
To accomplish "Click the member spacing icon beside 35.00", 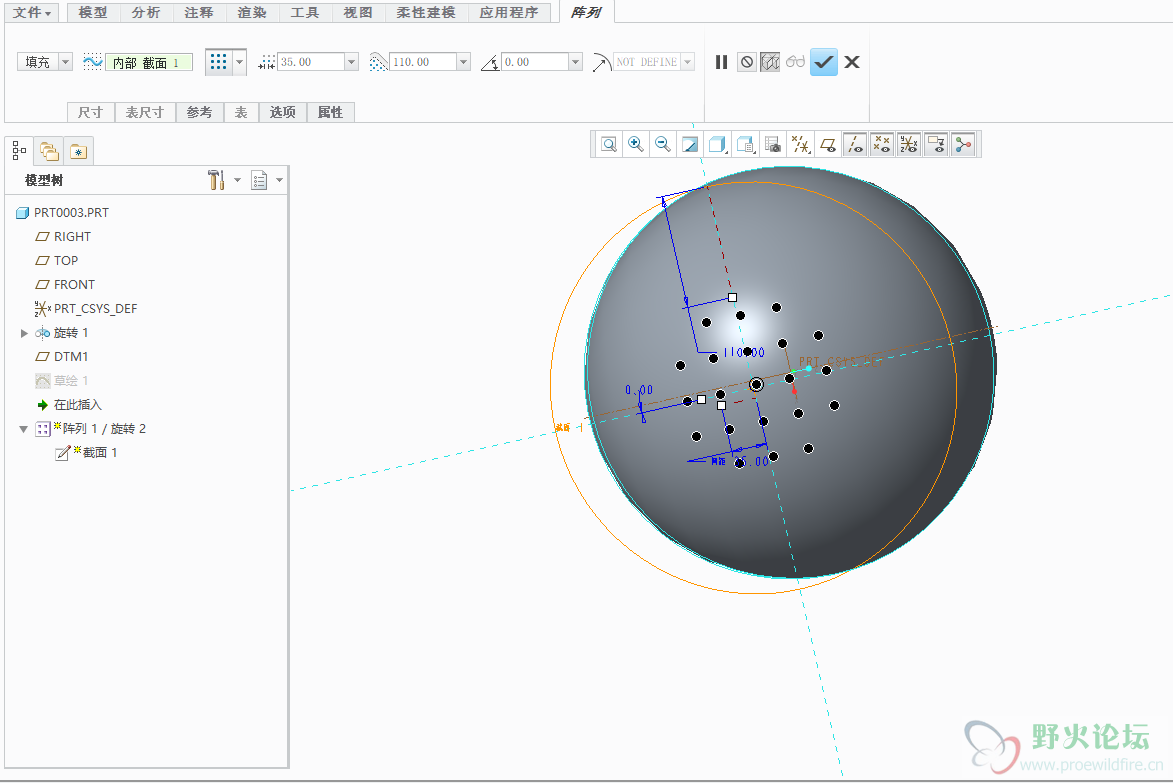I will [267, 62].
